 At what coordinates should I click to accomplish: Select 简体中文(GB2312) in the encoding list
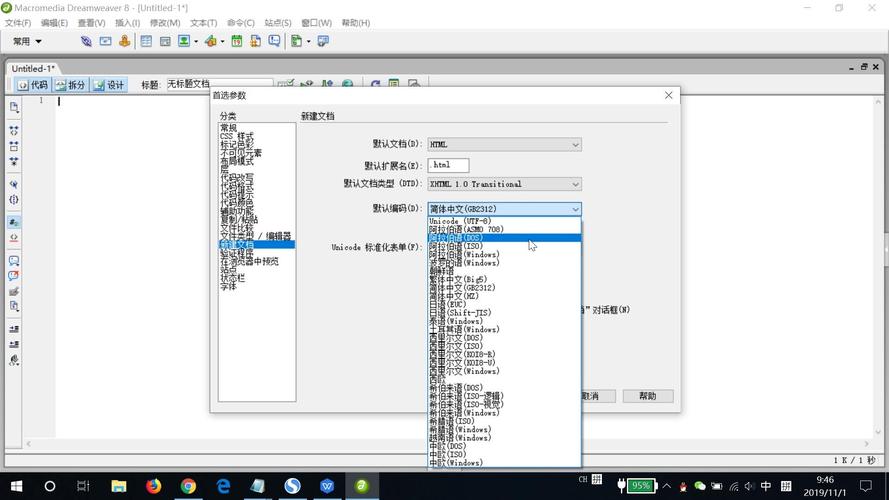pos(504,288)
